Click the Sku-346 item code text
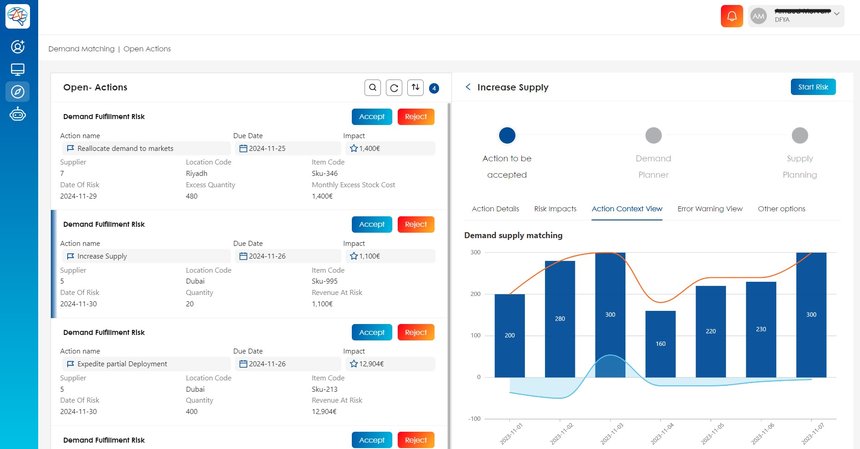Image resolution: width=860 pixels, height=449 pixels. point(325,173)
